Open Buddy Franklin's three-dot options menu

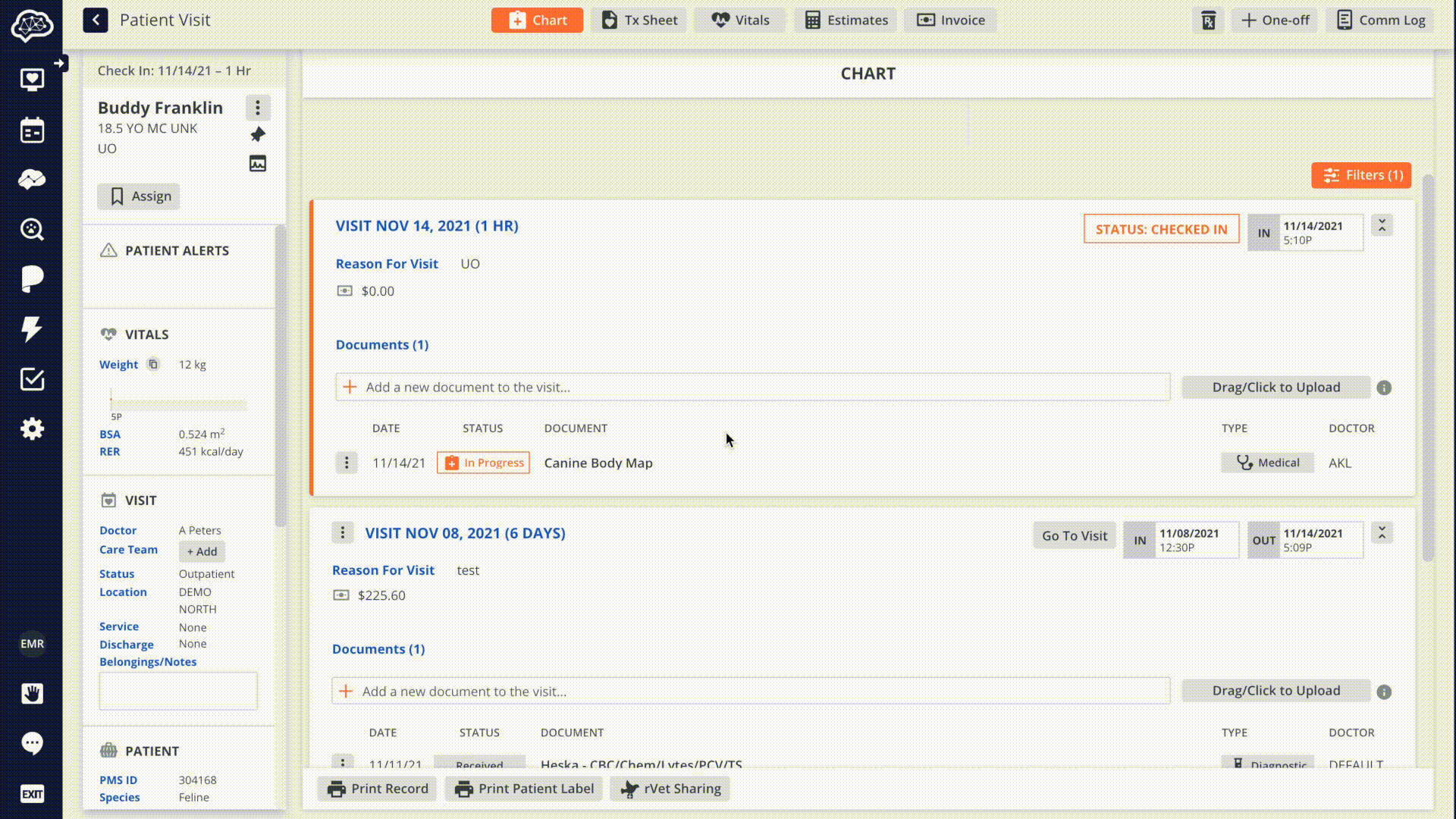[258, 108]
